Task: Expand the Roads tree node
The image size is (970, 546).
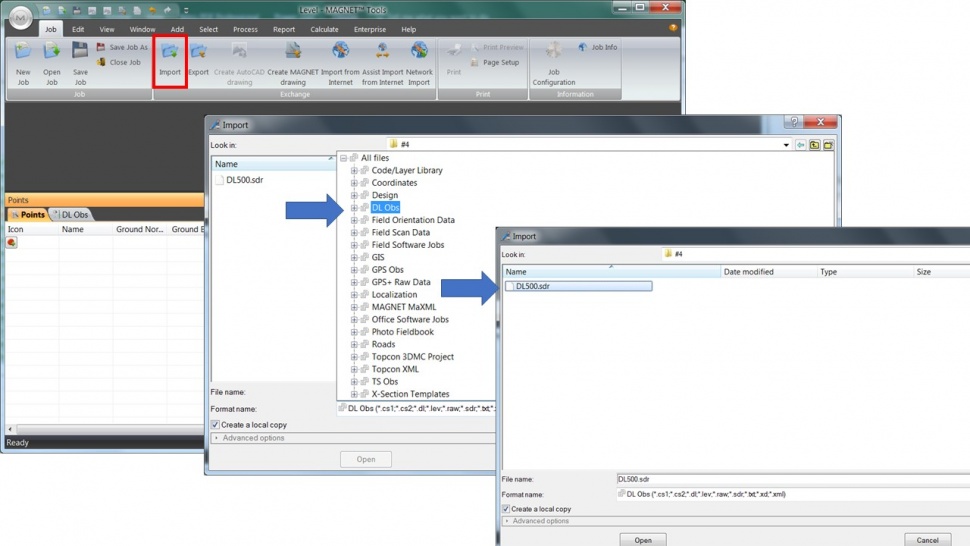Action: (x=354, y=344)
